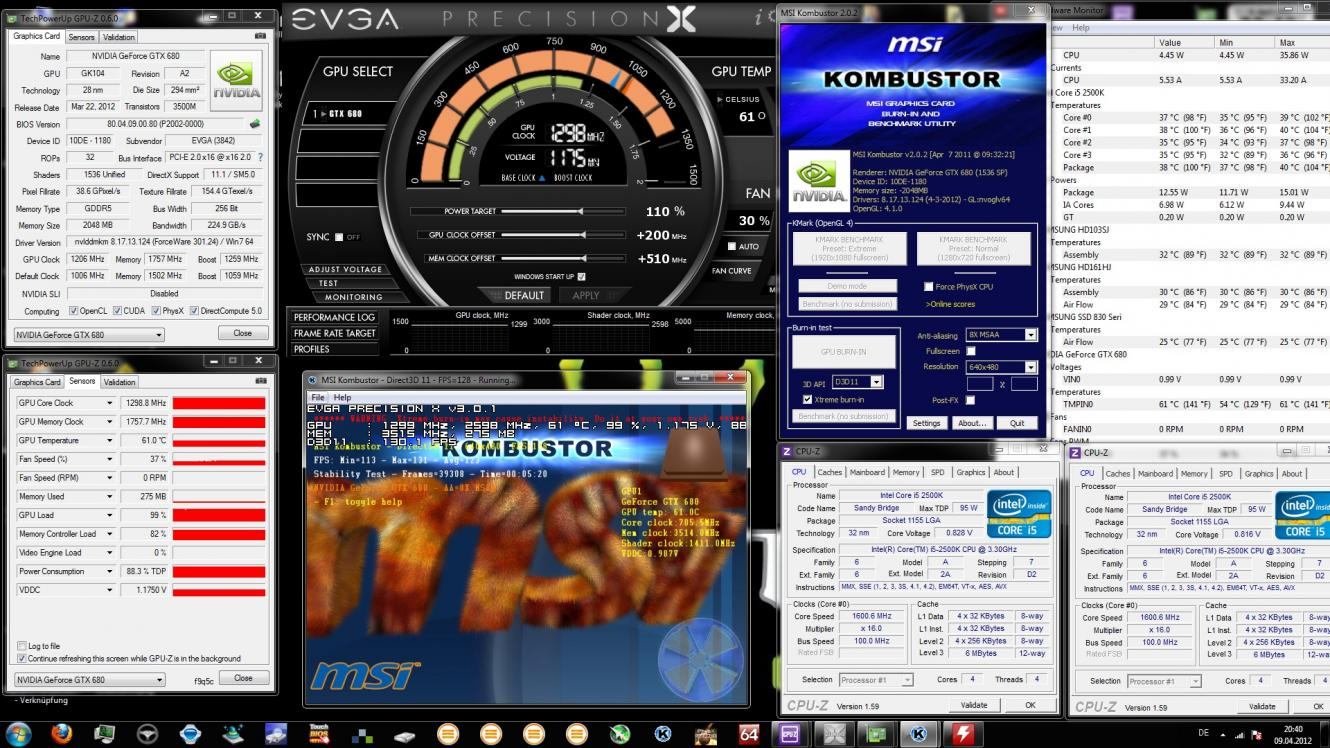Toggle SYNC switch in Precision X

337,237
